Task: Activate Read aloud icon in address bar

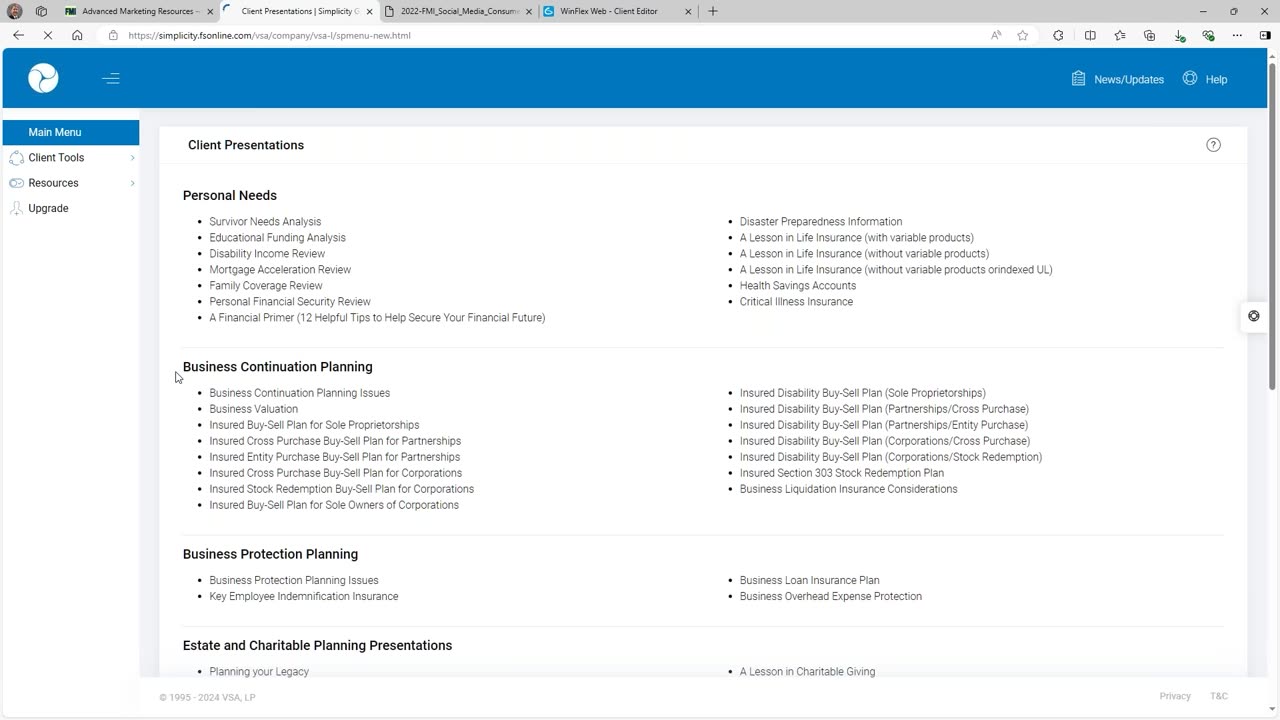Action: [996, 35]
